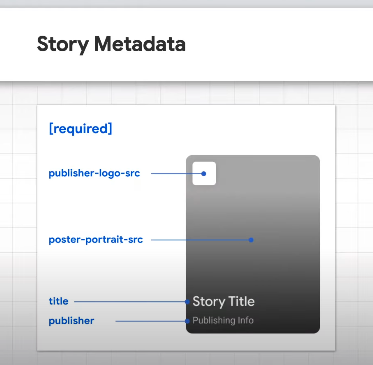Screen dimensions: 373x365
Task: Click the white header bar beside Story Metadata
Action: pyautogui.click(x=280, y=44)
